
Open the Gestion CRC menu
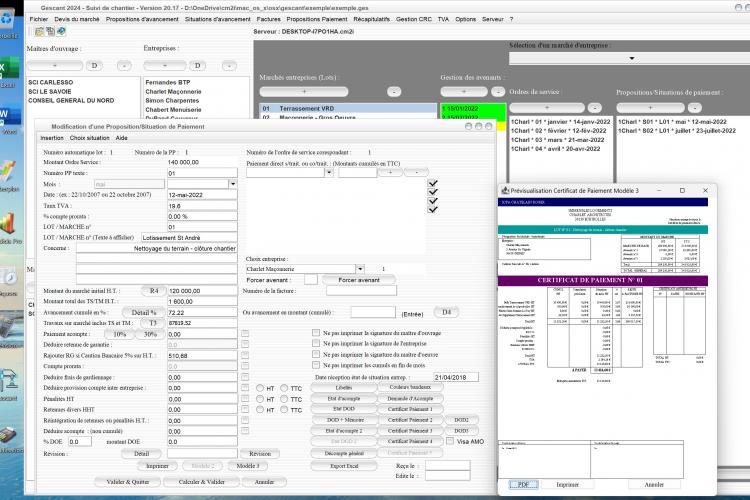pyautogui.click(x=414, y=19)
